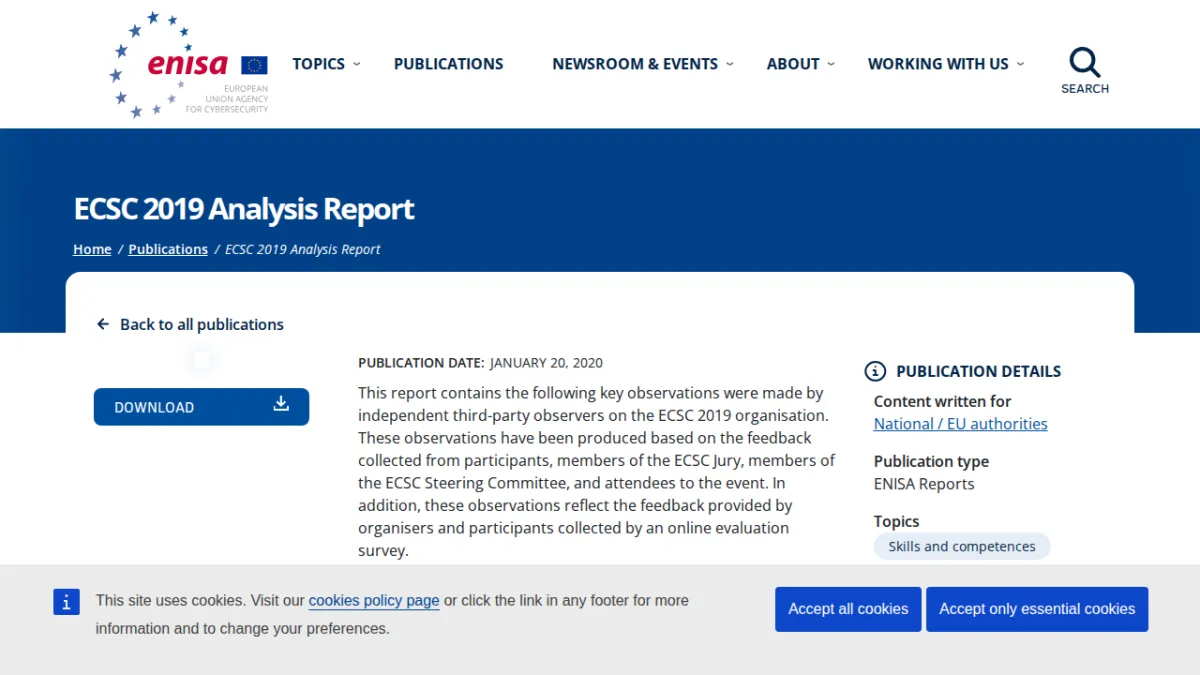Click the Content written for label
1200x675 pixels.
coord(942,401)
